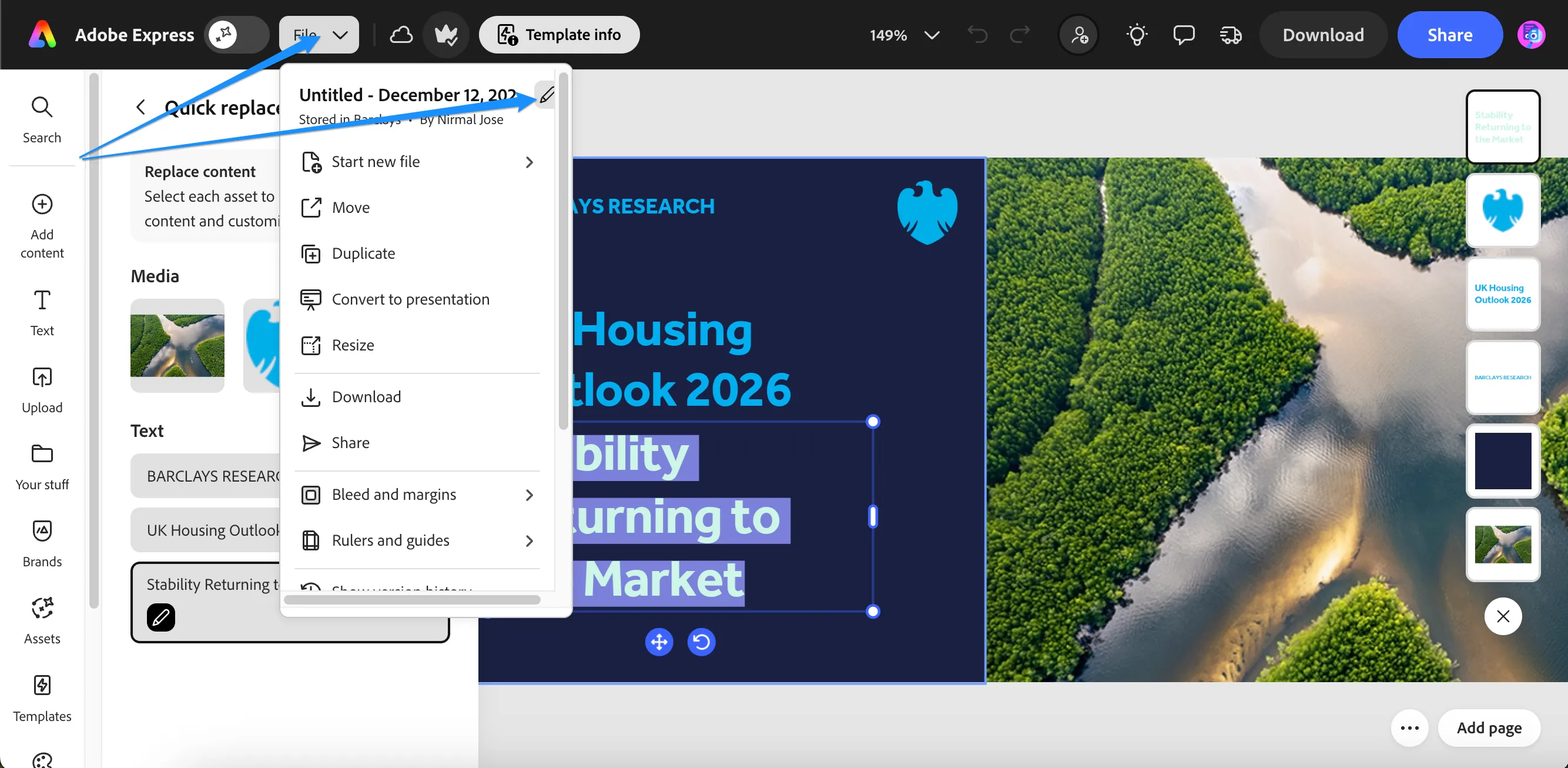Click the lightbulb tips icon
This screenshot has width=1568, height=768.
[x=1137, y=35]
